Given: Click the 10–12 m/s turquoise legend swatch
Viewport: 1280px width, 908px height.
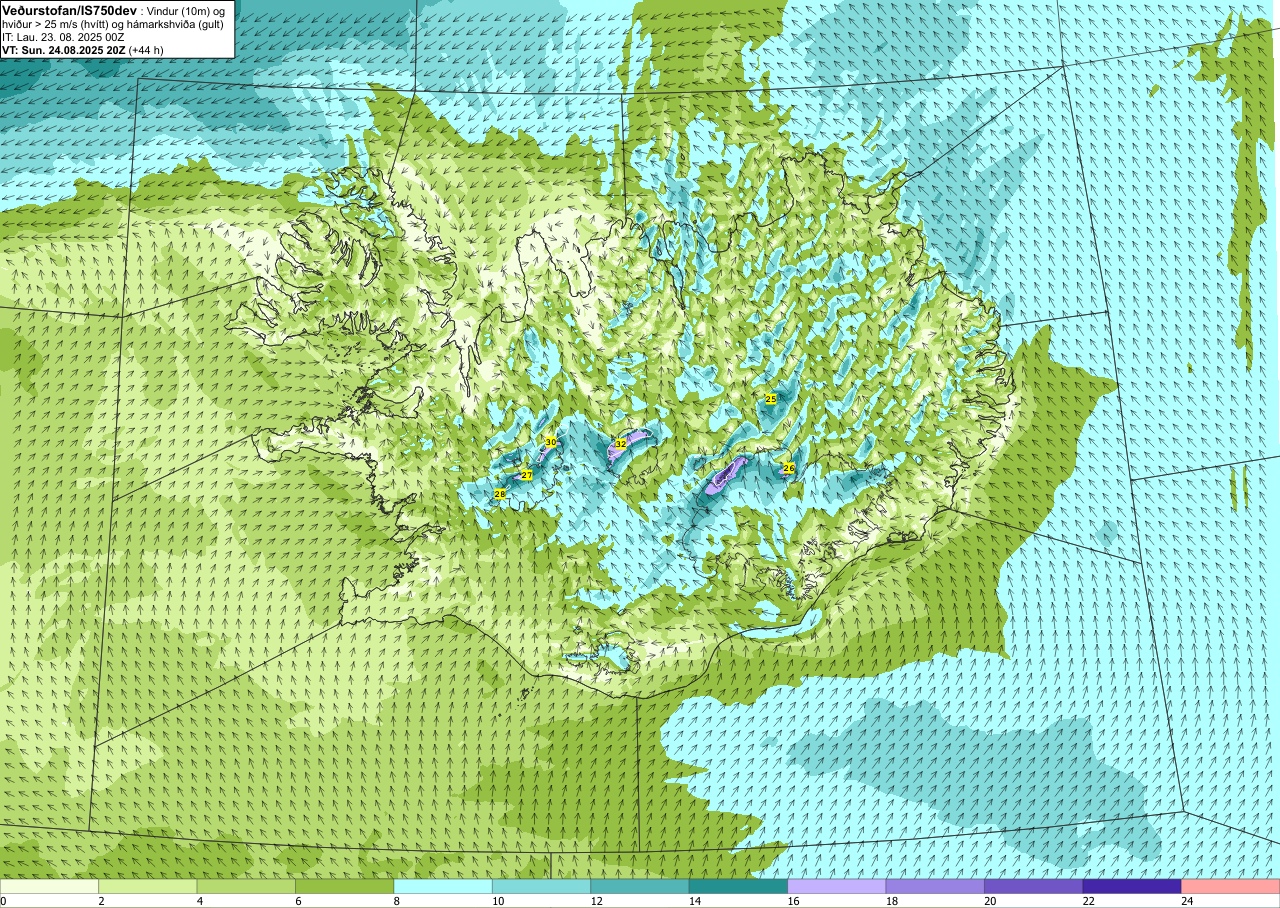Looking at the screenshot, I should point(541,886).
